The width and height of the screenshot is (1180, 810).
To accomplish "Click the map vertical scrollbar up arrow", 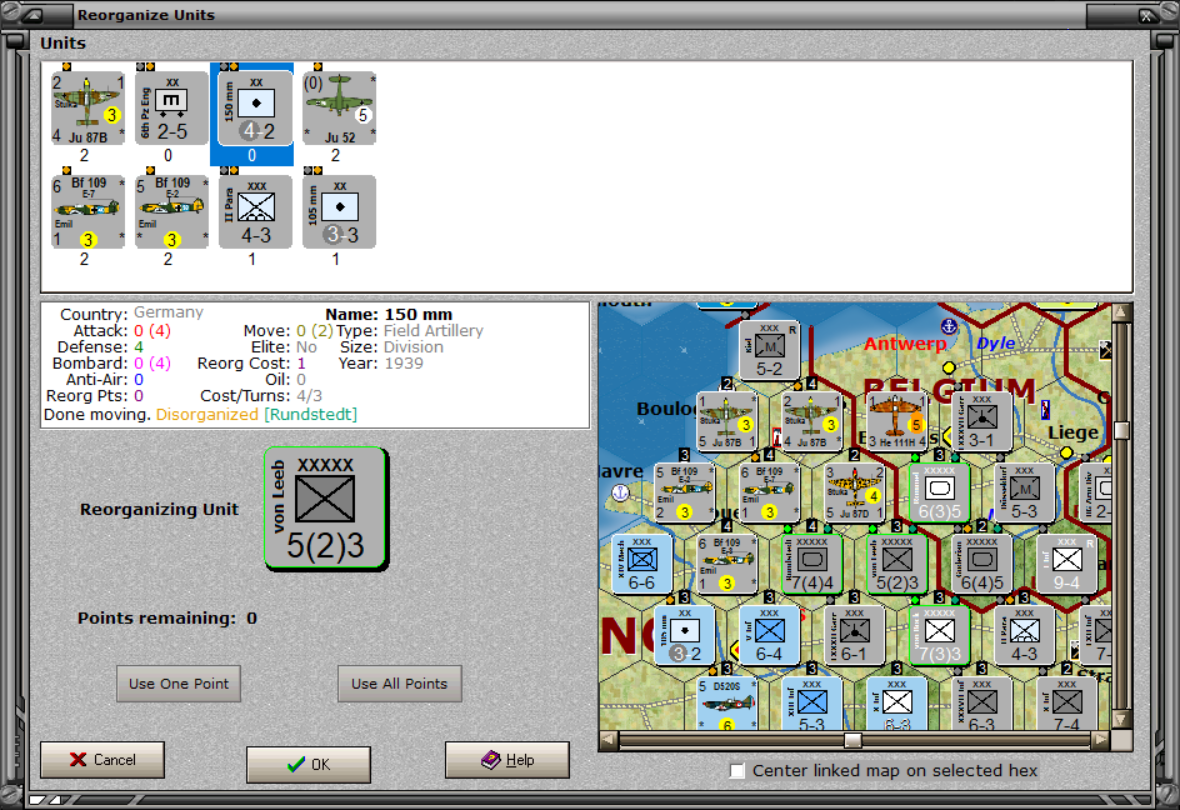I will pos(1121,312).
